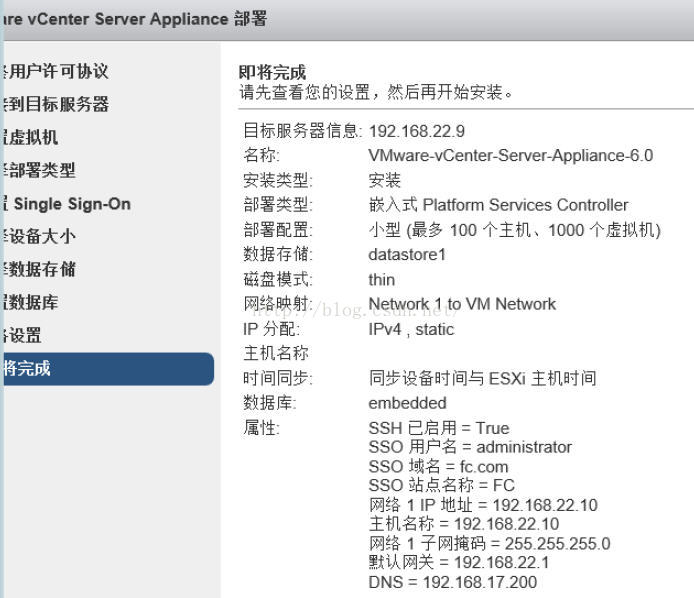
Task: Go to the network settings step (设置)
Action: coord(21,336)
